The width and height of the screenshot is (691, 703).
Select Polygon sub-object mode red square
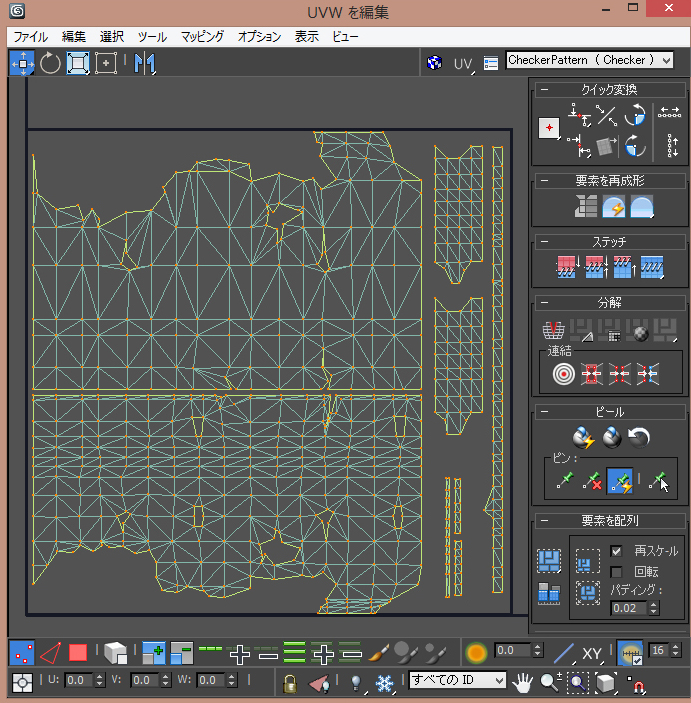tap(78, 654)
